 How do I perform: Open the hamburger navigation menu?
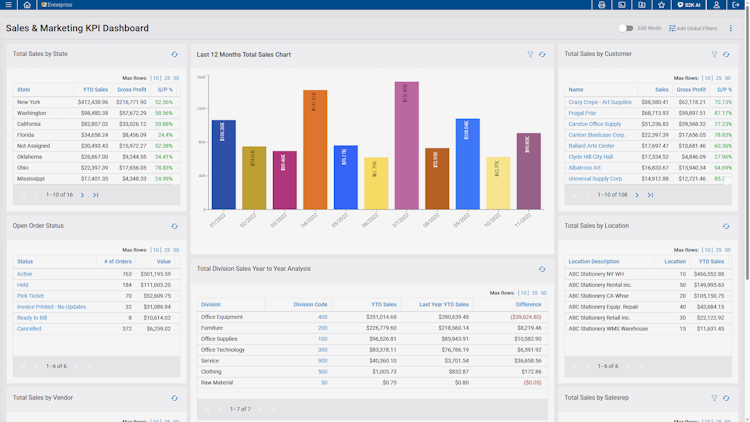click(x=8, y=5)
